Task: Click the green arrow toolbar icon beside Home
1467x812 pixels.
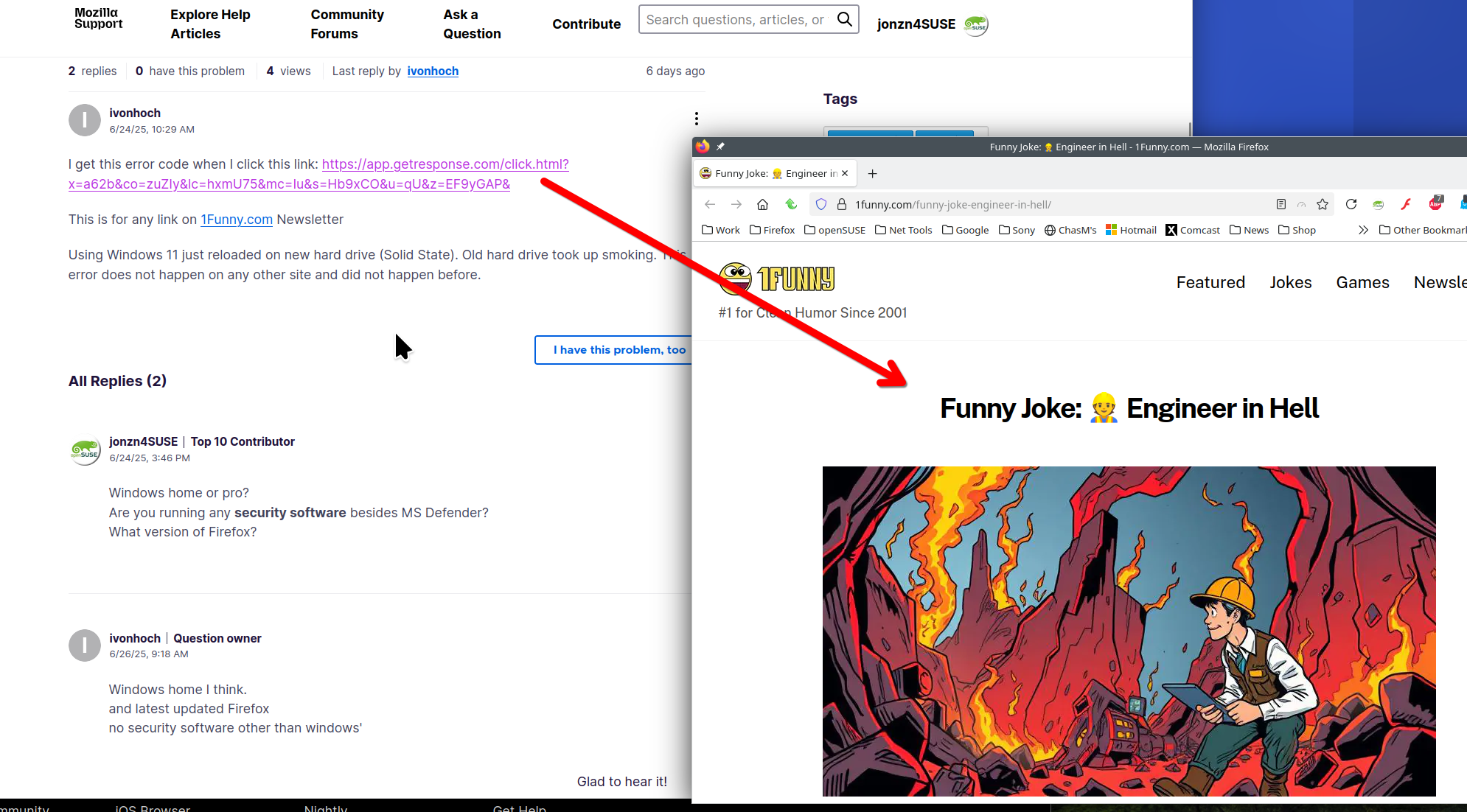Action: point(791,205)
